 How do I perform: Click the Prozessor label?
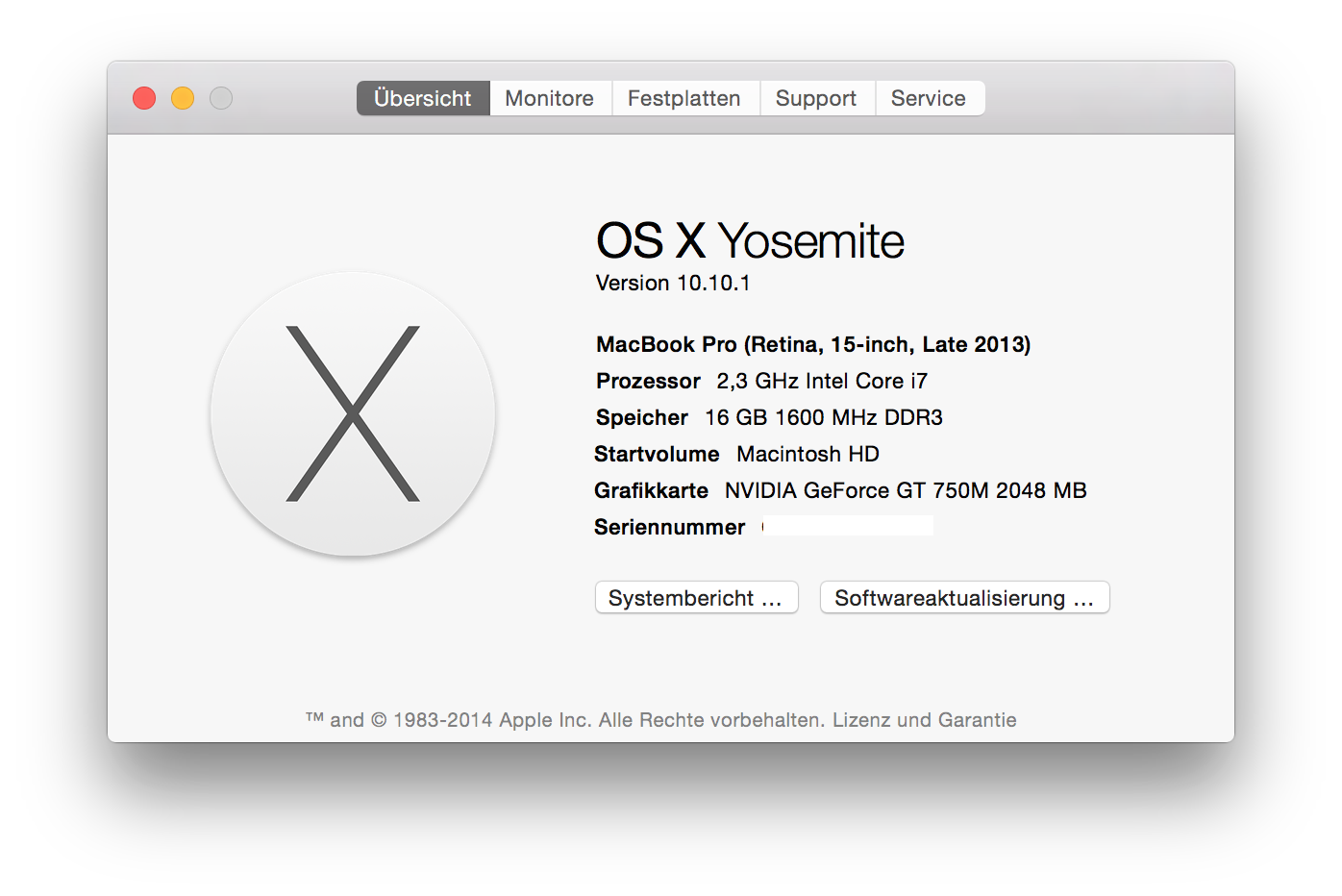coord(648,381)
